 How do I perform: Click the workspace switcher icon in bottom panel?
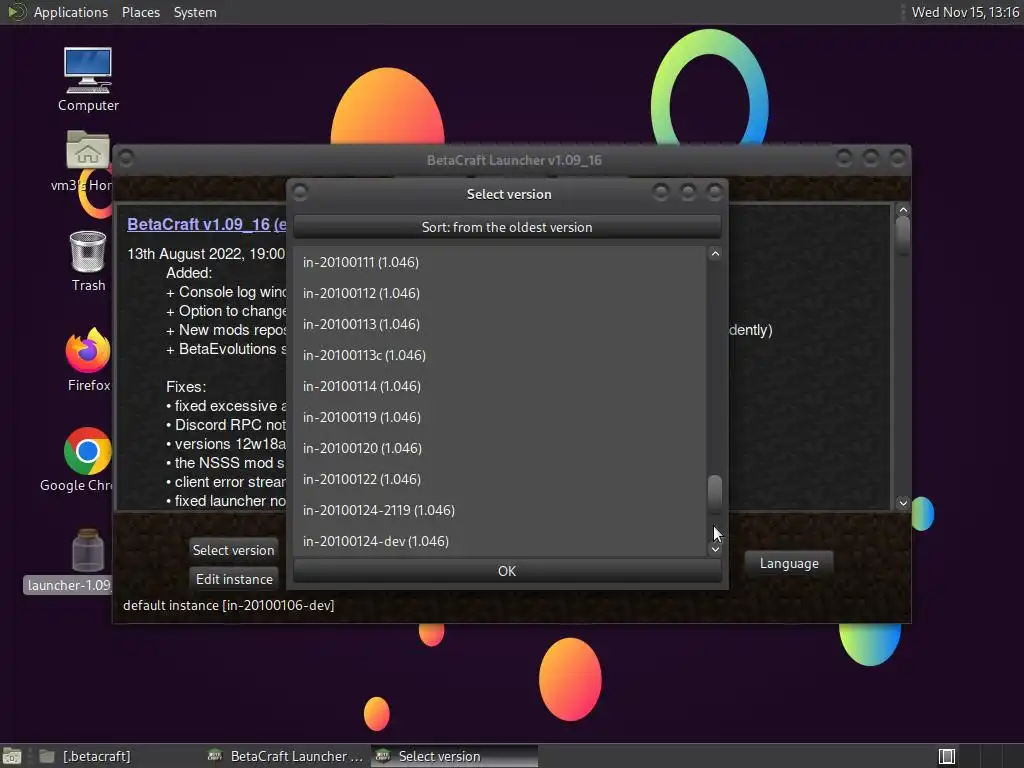946,756
